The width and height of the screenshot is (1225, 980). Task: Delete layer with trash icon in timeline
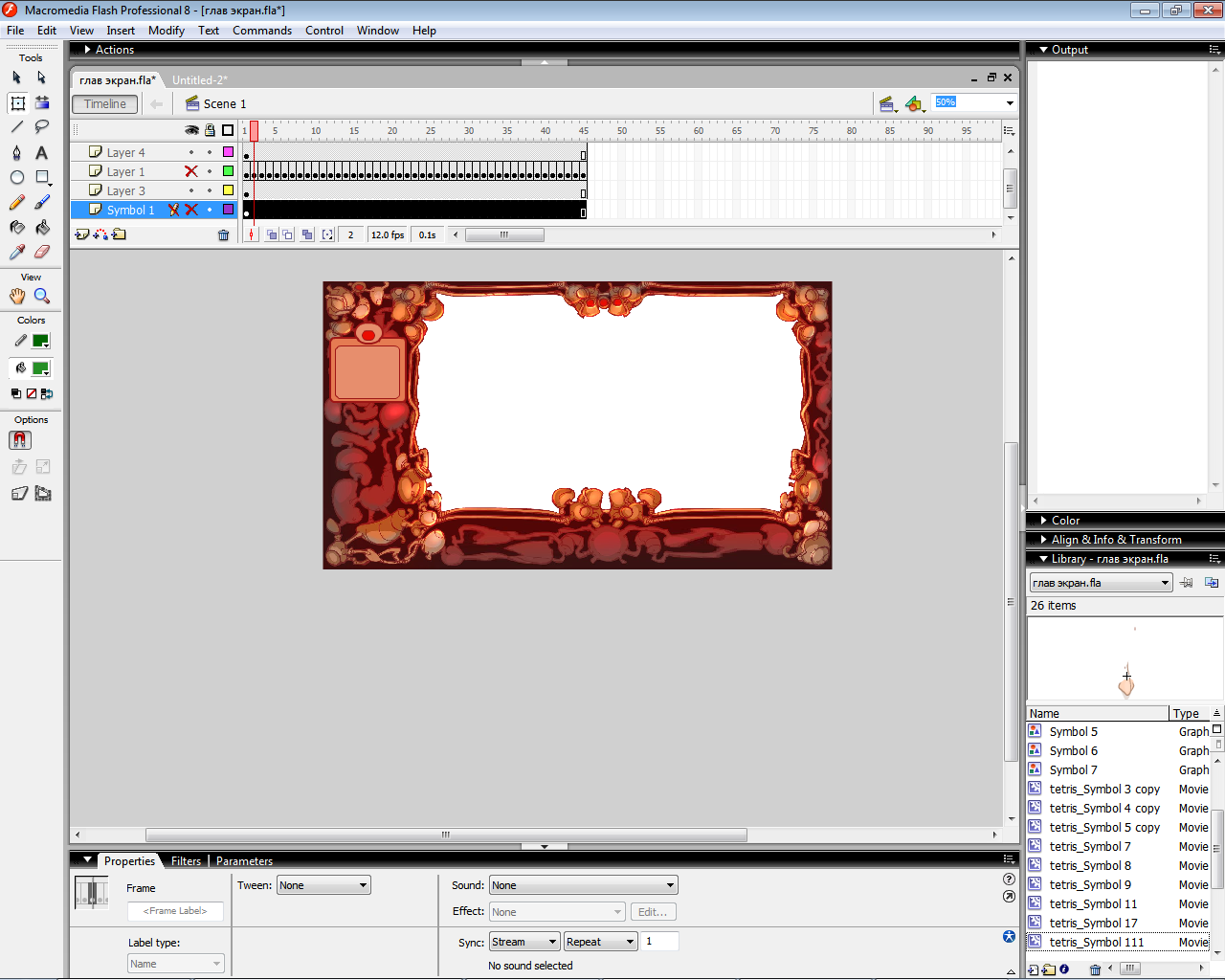pos(224,234)
